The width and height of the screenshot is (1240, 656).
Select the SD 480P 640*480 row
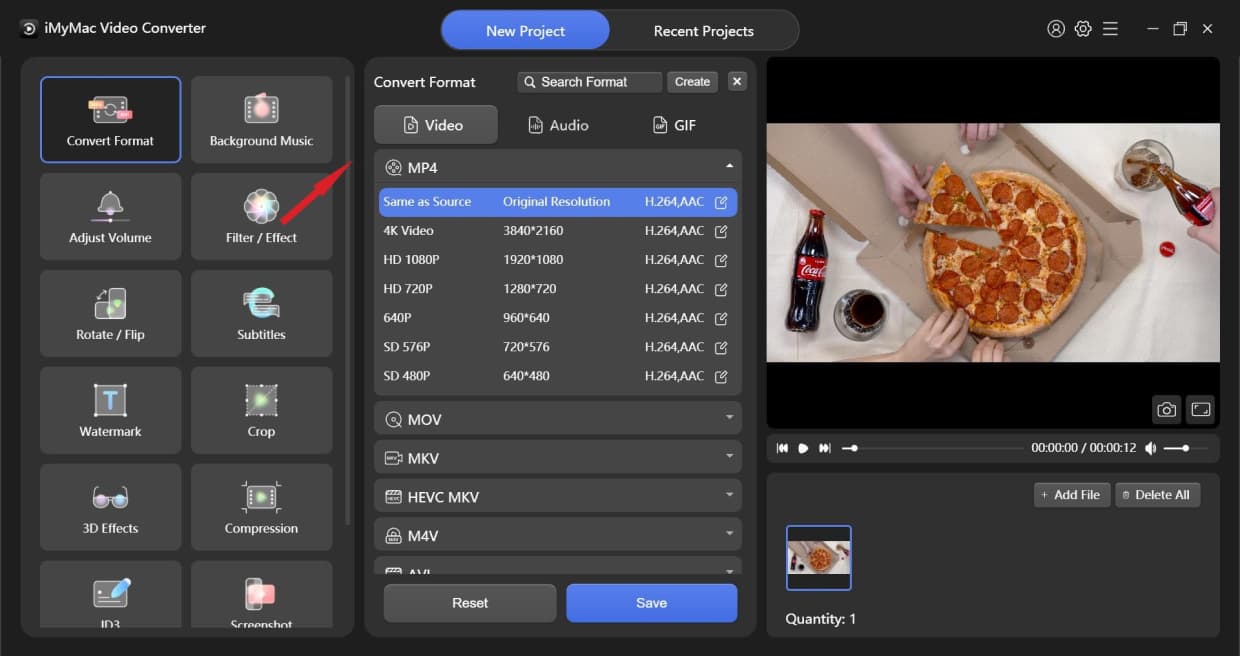558,376
